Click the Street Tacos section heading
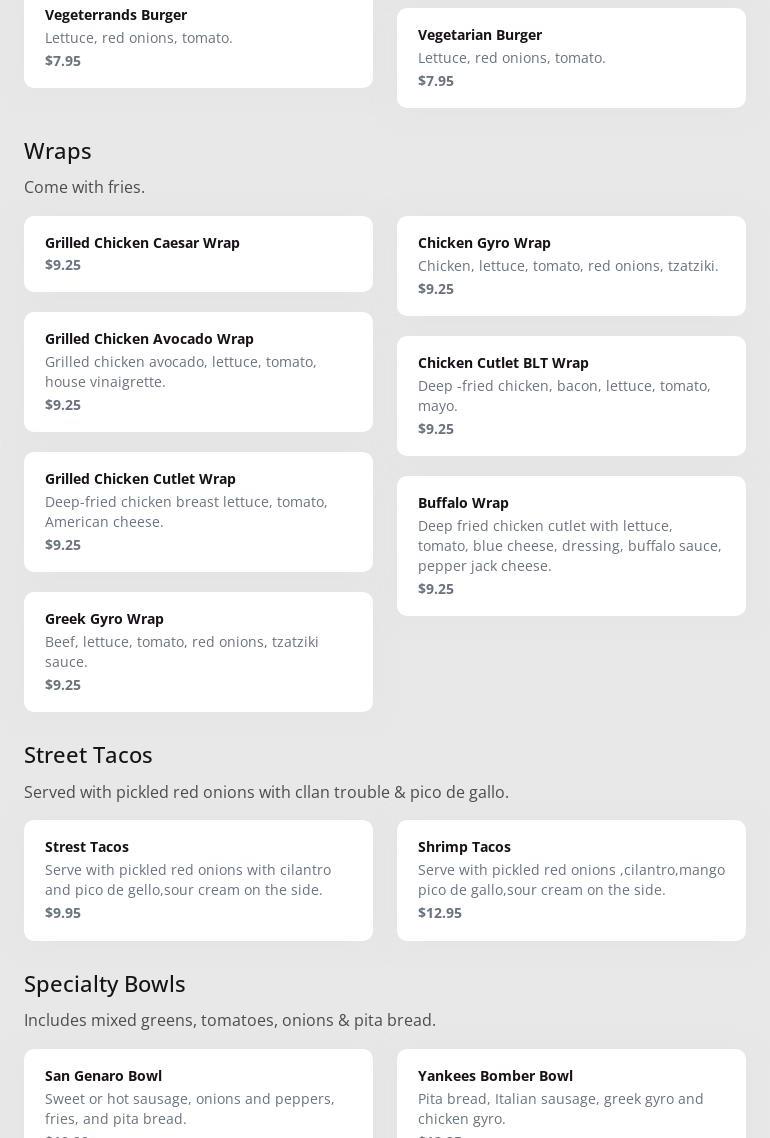The width and height of the screenshot is (770, 1138). [88, 755]
